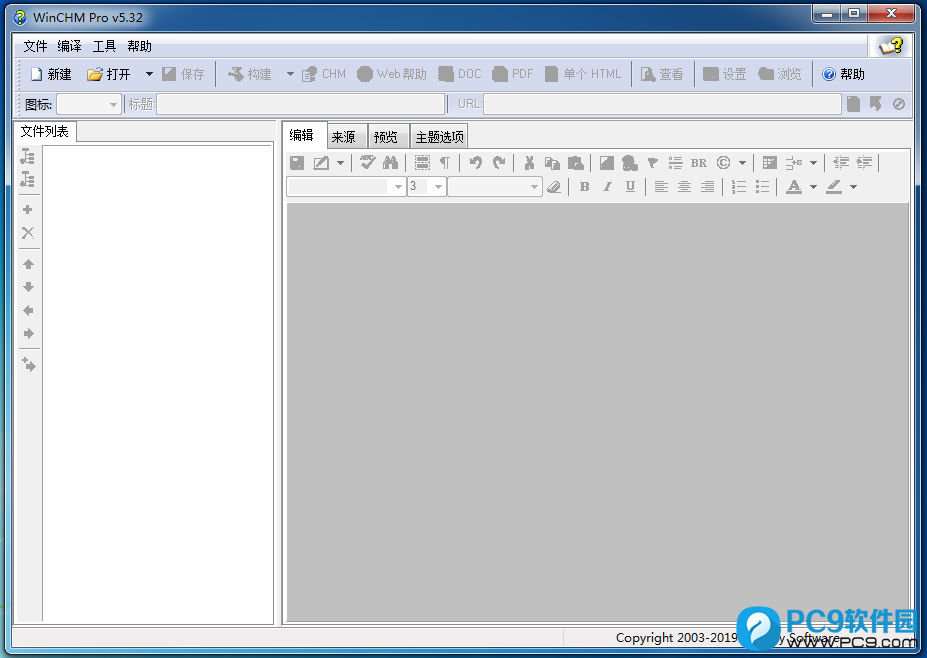Click the Move Left arrow in sidebar
This screenshot has height=658, width=927.
coord(28,310)
